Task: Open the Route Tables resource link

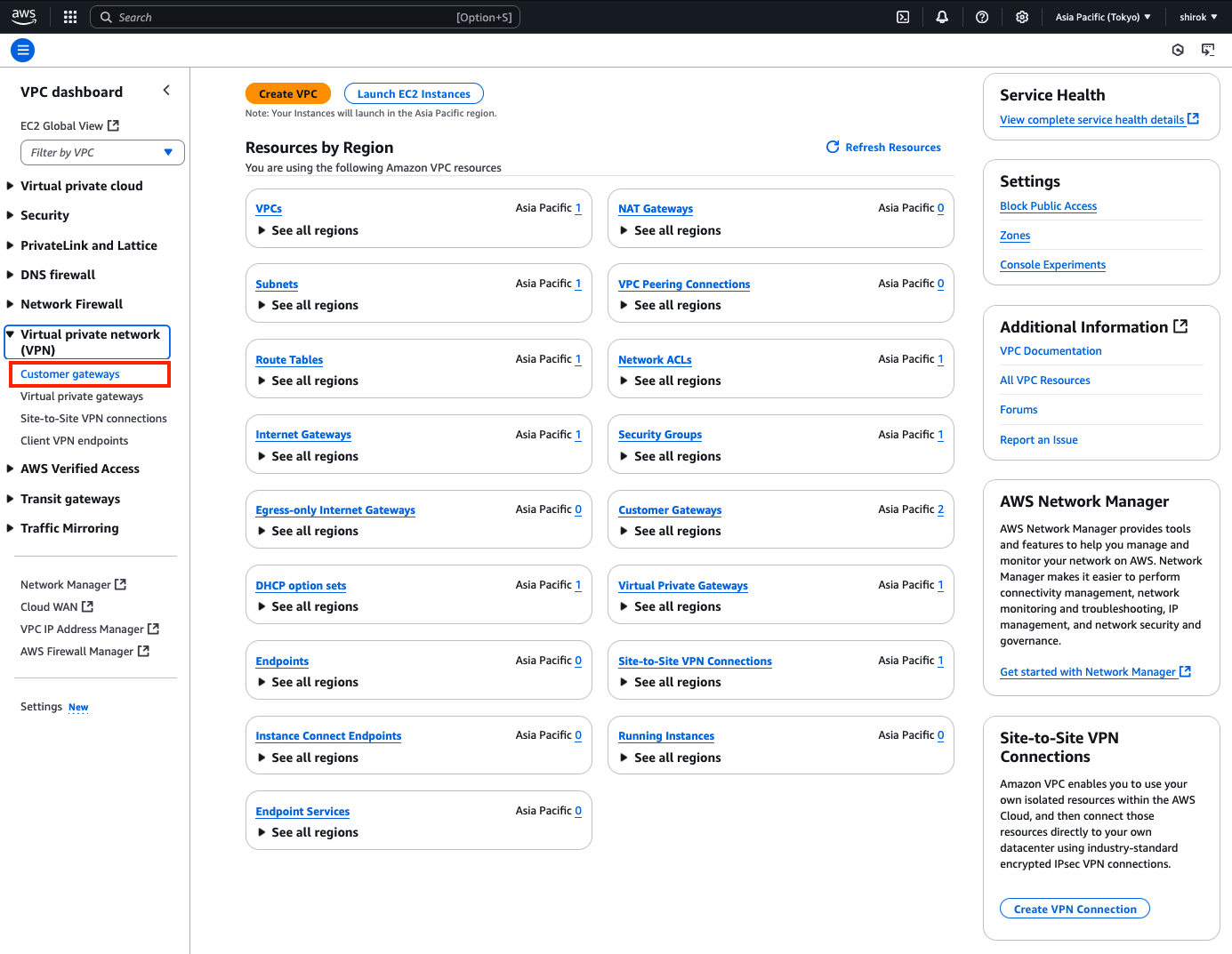Action: coord(289,360)
